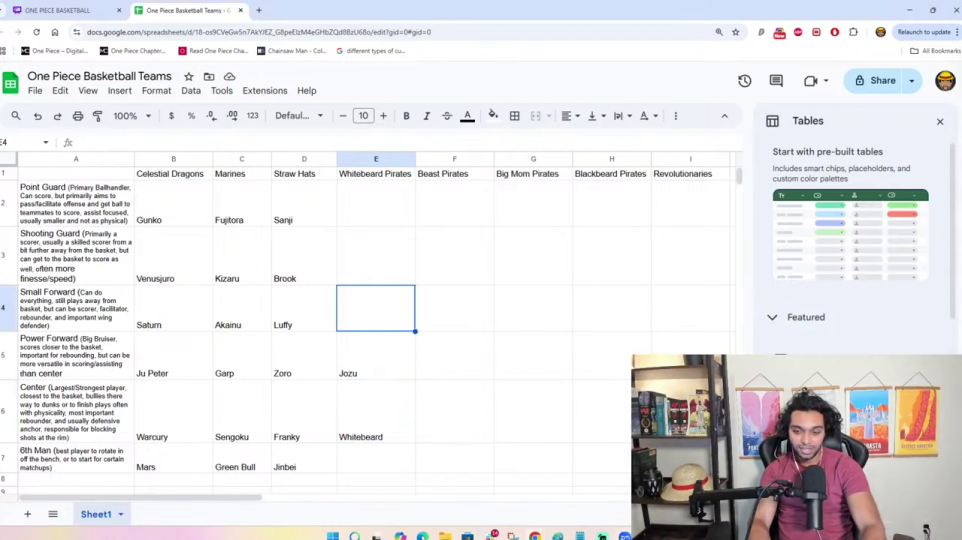Switch to the ONE PIECE BASKETBALL browser tab
Image resolution: width=962 pixels, height=540 pixels.
(x=58, y=10)
